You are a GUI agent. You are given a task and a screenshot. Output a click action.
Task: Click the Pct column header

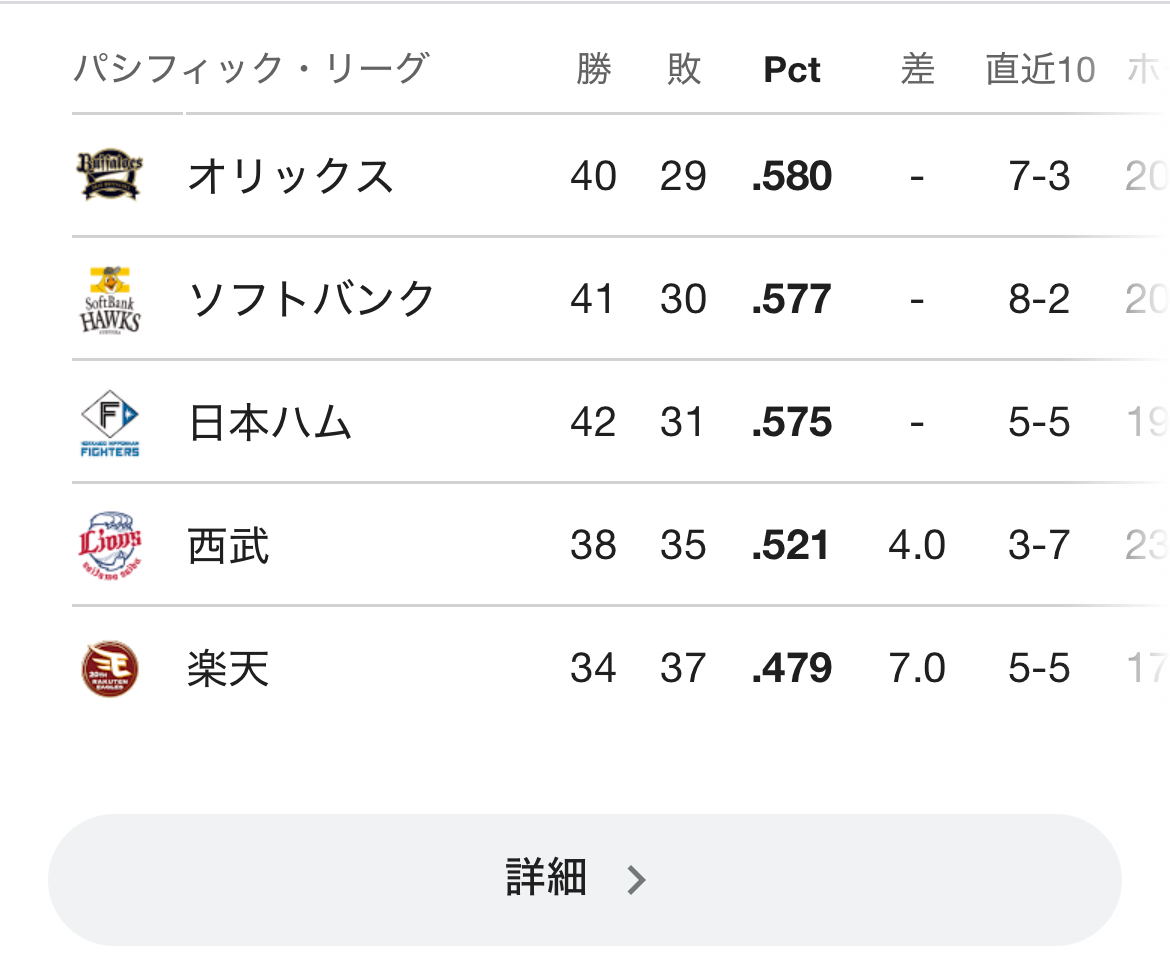(792, 70)
